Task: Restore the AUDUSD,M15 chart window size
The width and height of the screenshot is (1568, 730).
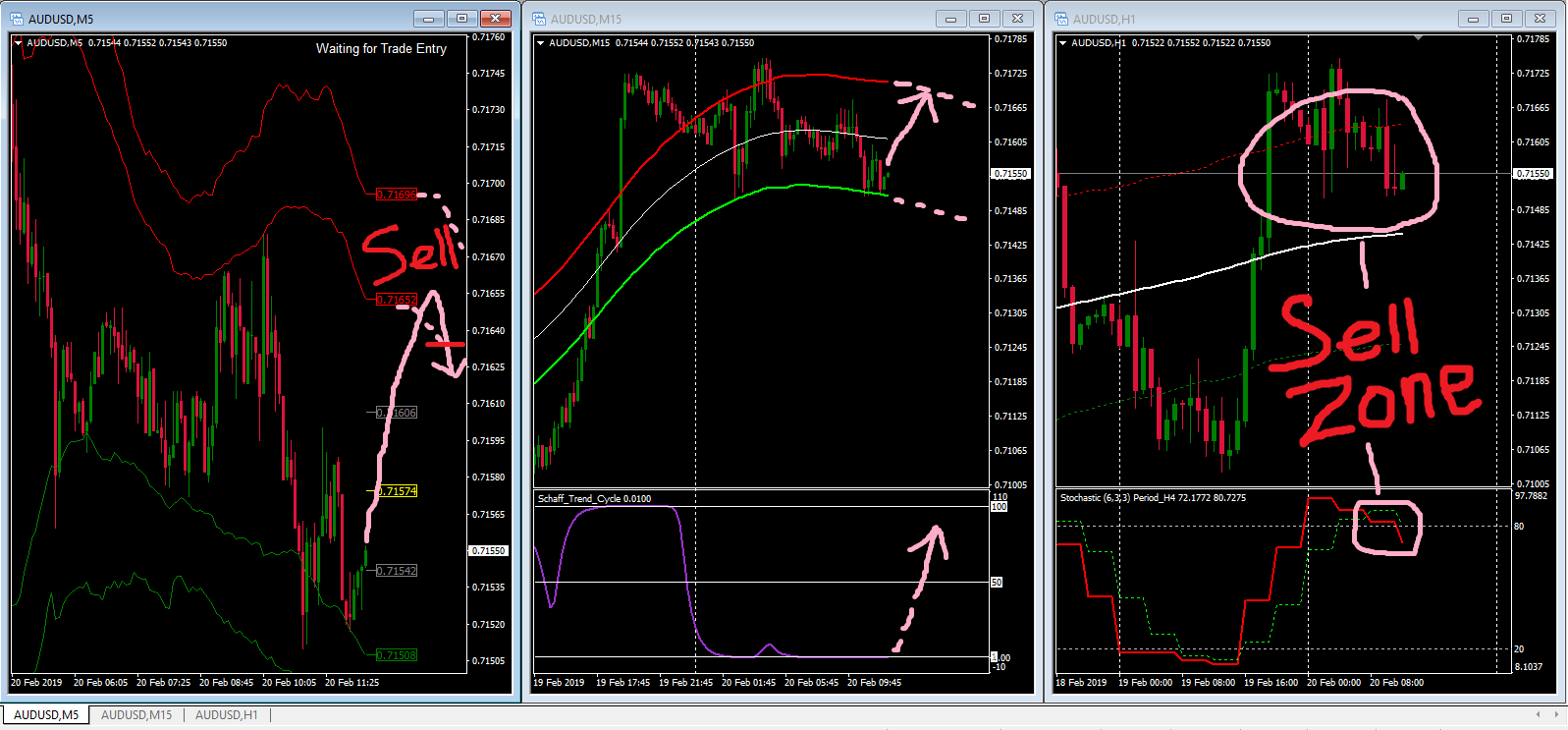Action: point(984,19)
